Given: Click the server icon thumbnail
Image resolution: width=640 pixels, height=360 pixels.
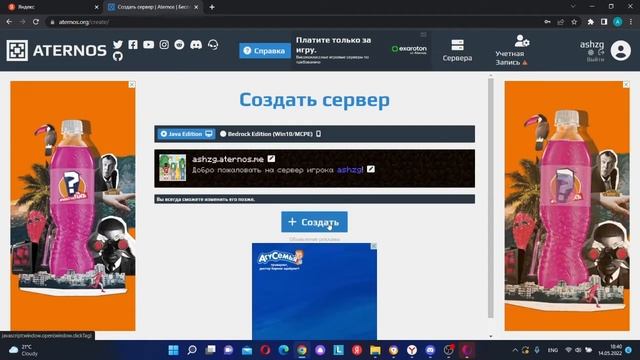Looking at the screenshot, I should pos(172,168).
